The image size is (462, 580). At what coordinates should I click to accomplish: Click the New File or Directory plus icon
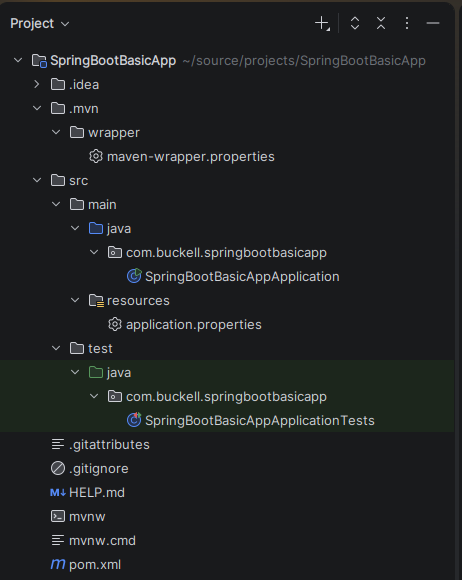322,23
